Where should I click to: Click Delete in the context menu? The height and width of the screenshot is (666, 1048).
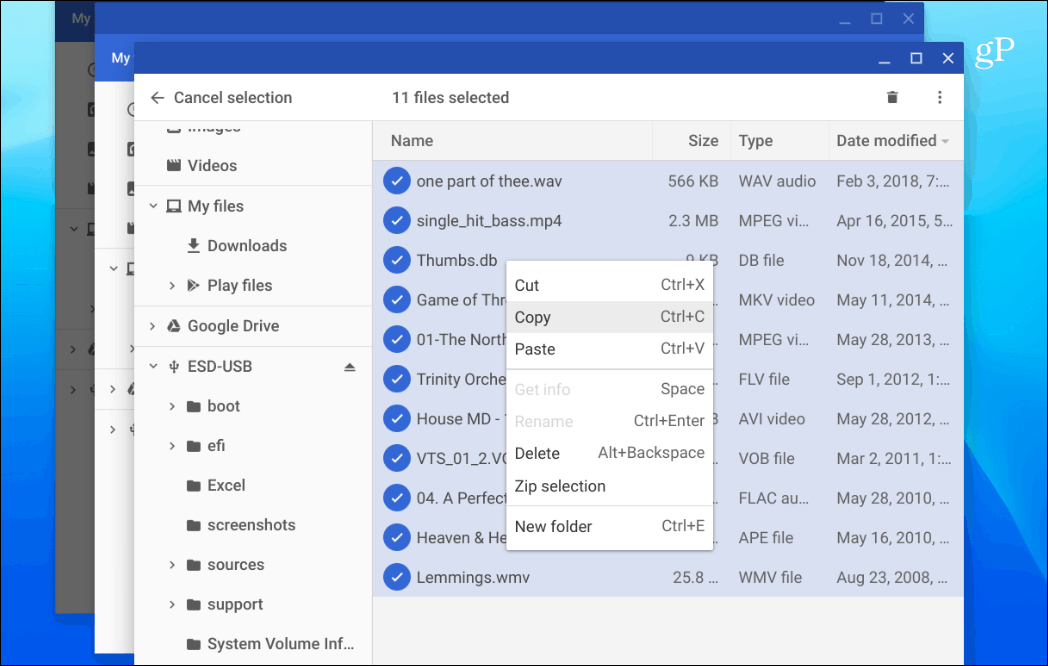pos(610,453)
